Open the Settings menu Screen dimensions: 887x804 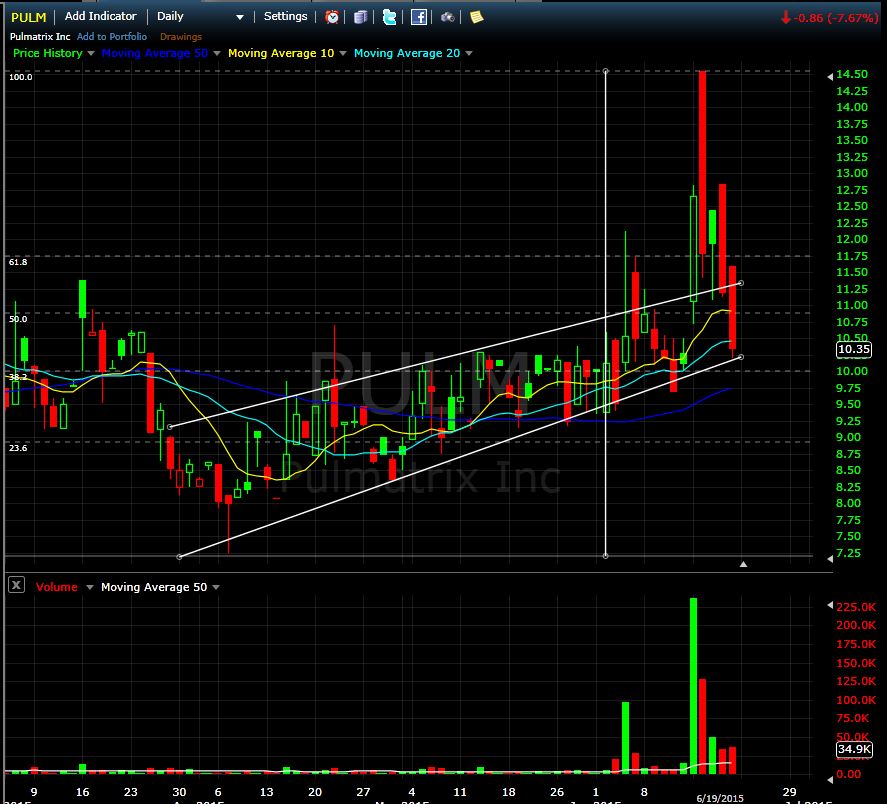(285, 17)
